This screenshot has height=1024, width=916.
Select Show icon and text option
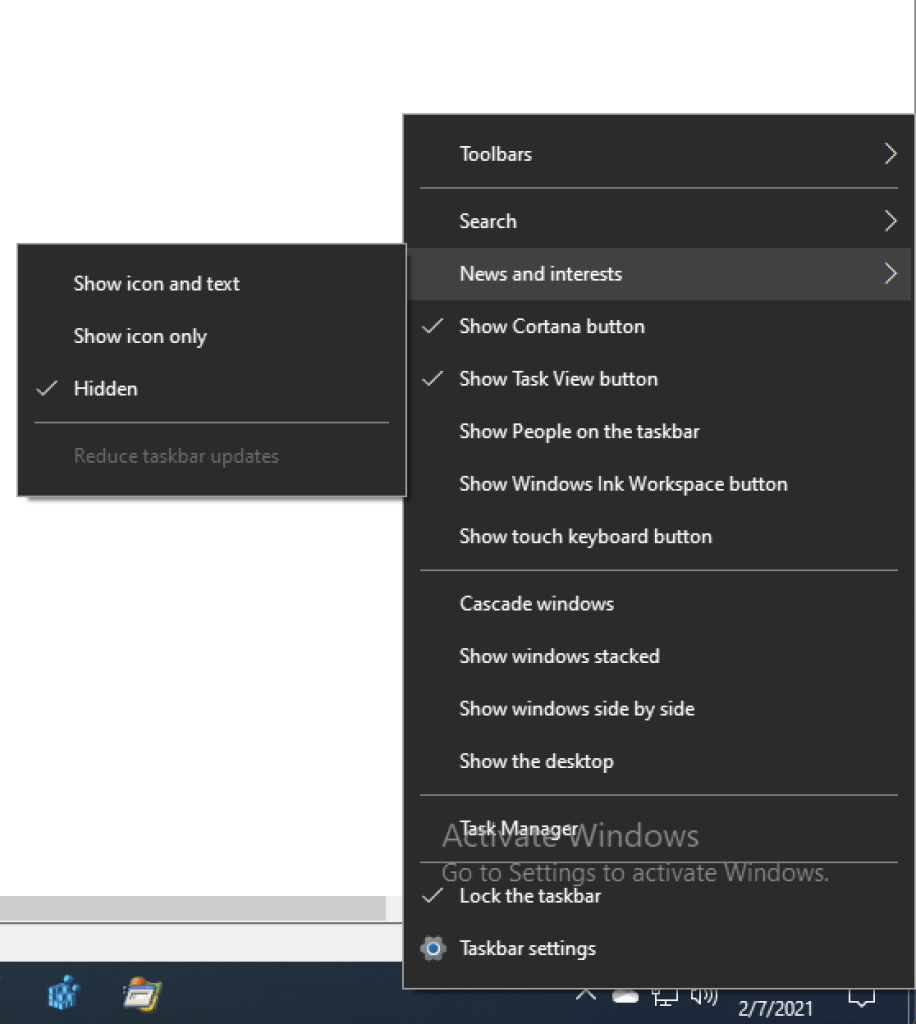point(156,284)
